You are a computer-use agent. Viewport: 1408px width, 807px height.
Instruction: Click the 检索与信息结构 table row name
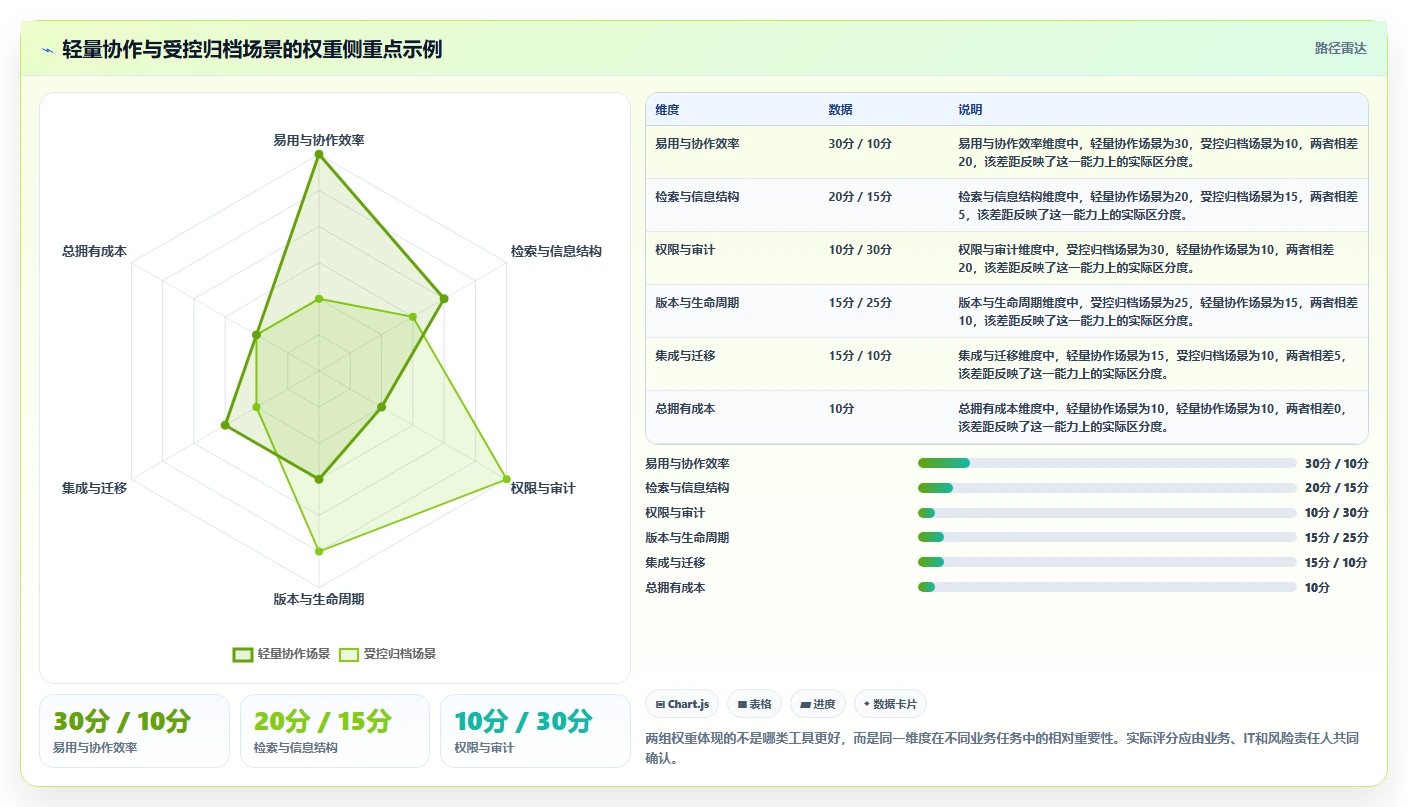point(697,197)
